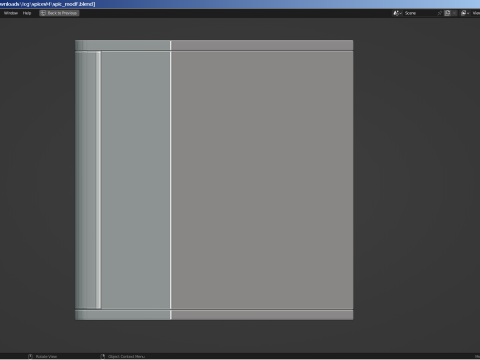Viewport: 480px width, 360px height.
Task: Open the Help menu
Action: coord(27,13)
